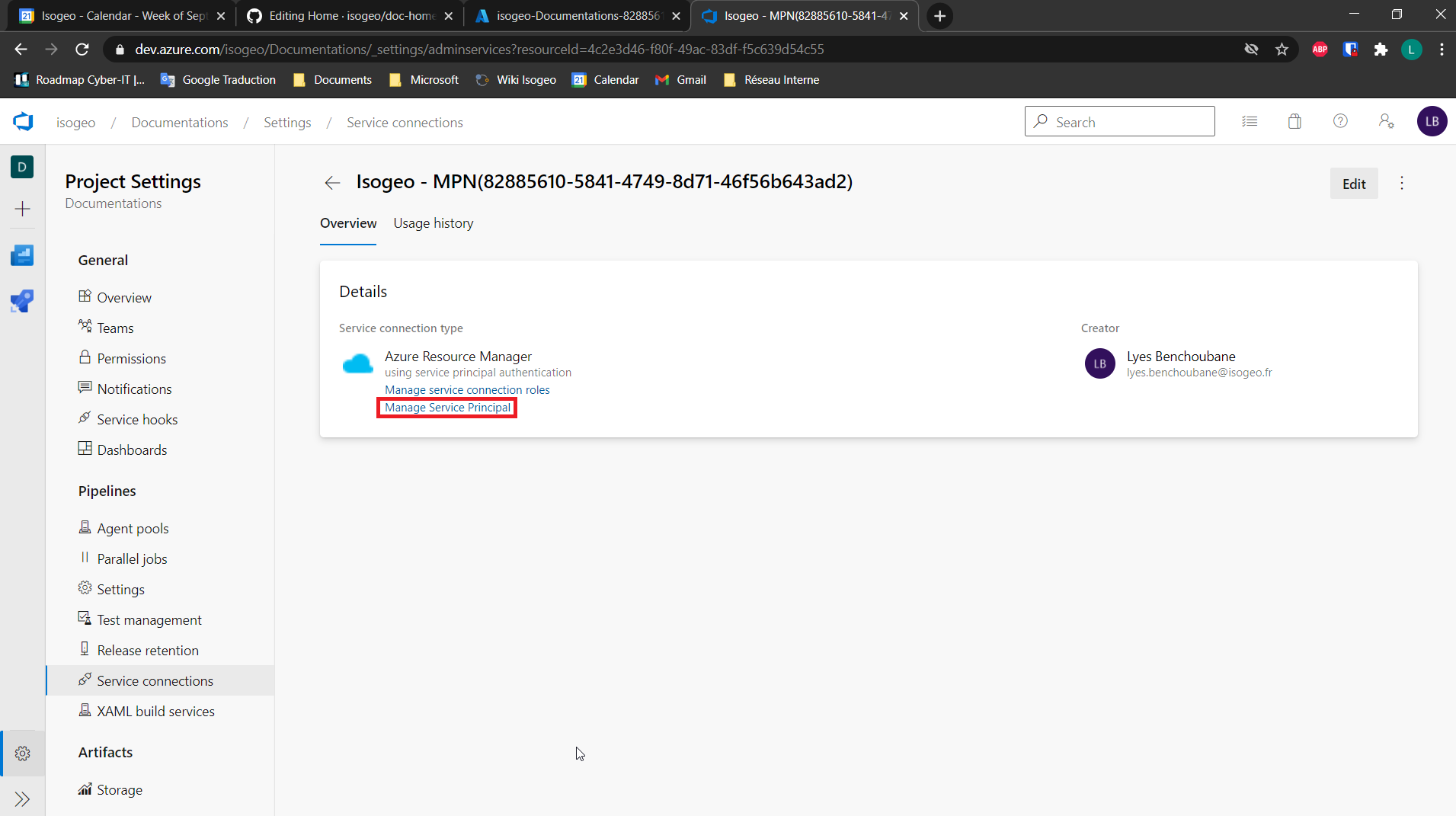Click the Service connections breadcrumb

(x=405, y=123)
